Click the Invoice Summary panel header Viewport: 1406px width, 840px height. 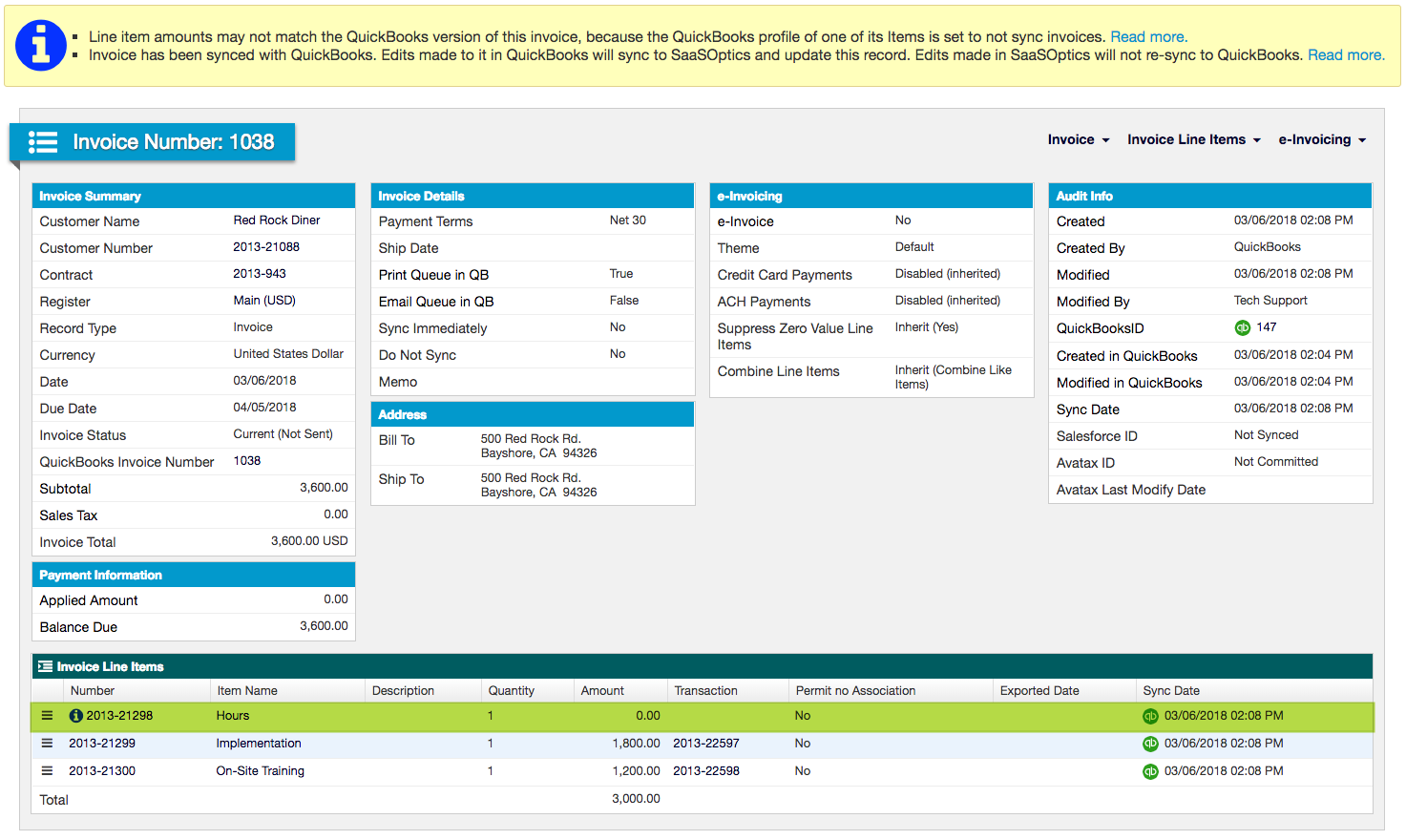click(194, 196)
